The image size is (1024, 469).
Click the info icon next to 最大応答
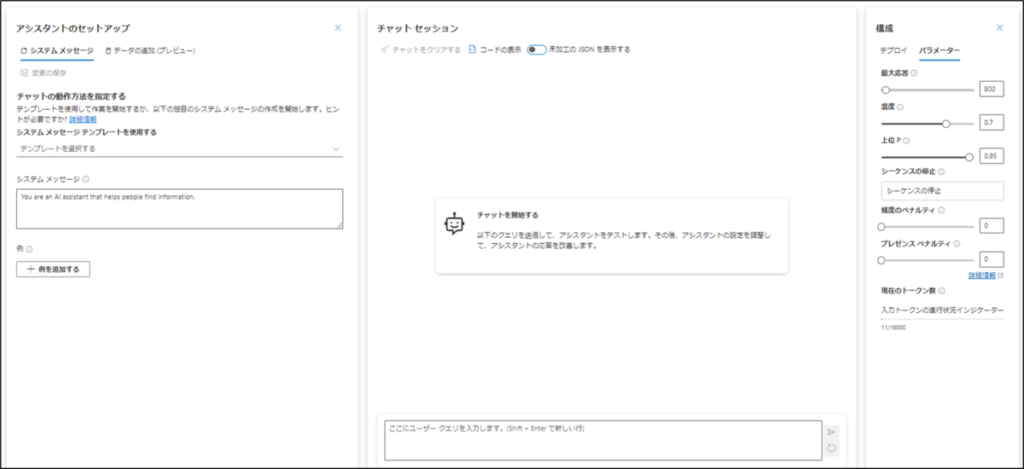pos(914,73)
